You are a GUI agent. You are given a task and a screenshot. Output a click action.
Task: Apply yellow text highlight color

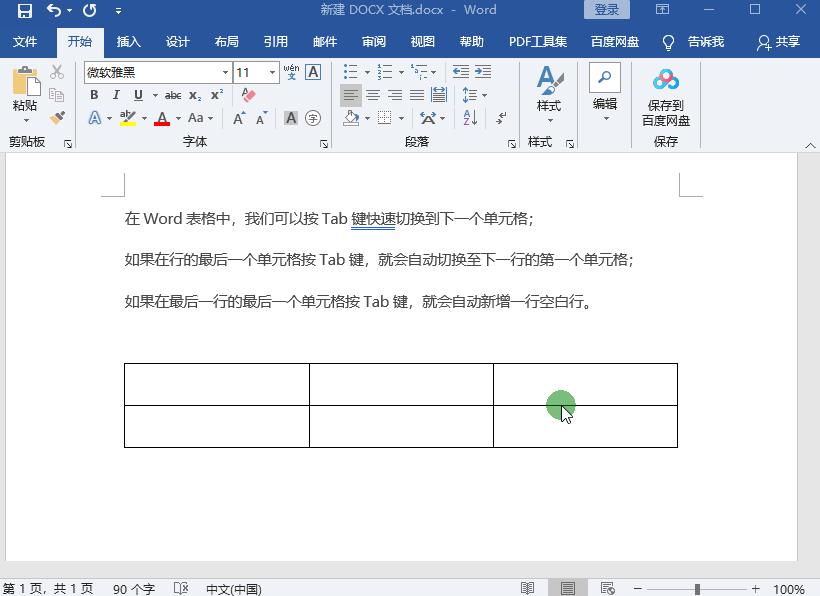pos(126,118)
